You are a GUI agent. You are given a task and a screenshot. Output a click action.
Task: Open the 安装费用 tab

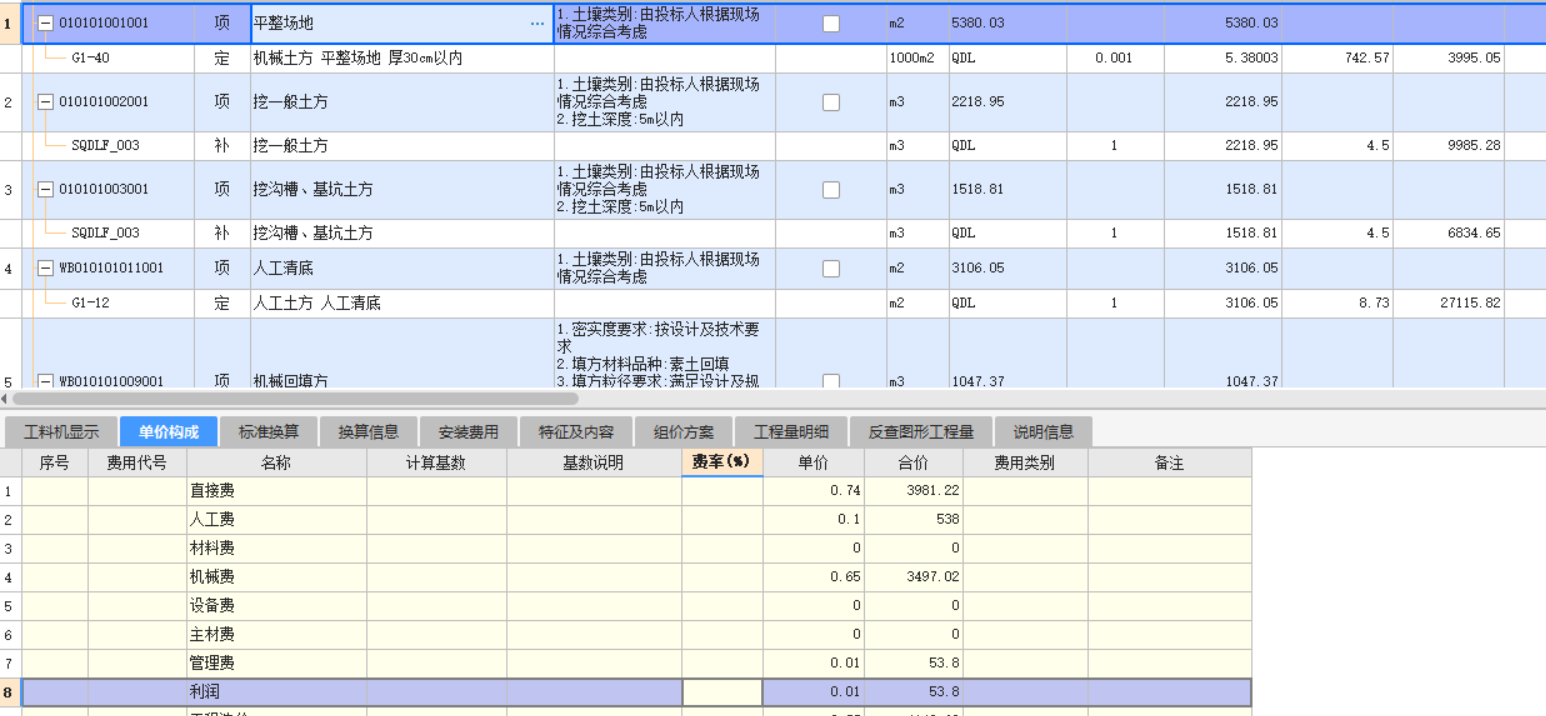468,432
